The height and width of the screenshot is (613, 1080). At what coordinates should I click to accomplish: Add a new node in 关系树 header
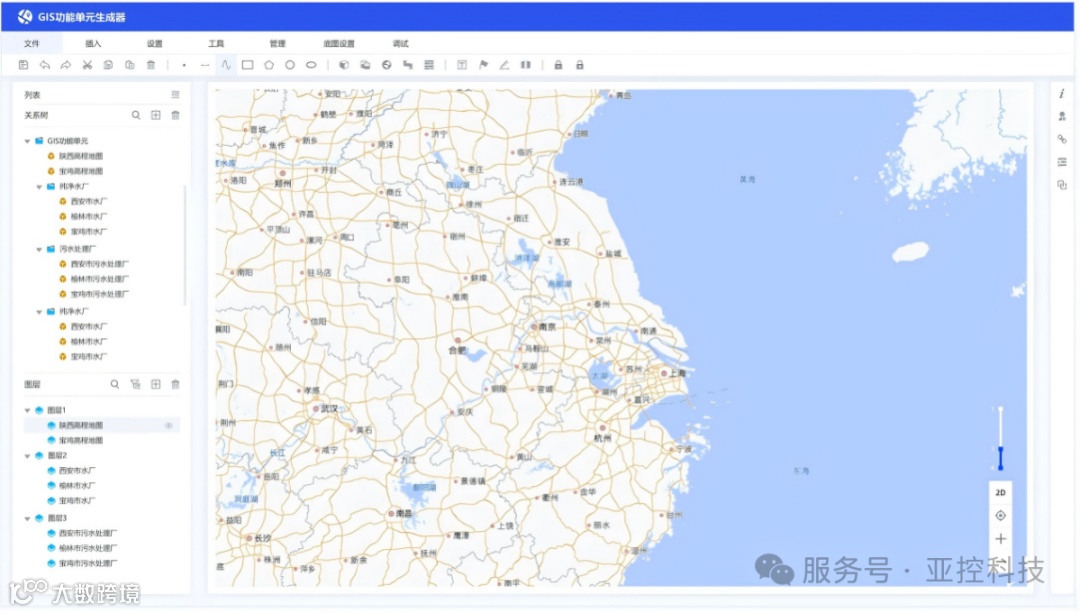tap(156, 115)
